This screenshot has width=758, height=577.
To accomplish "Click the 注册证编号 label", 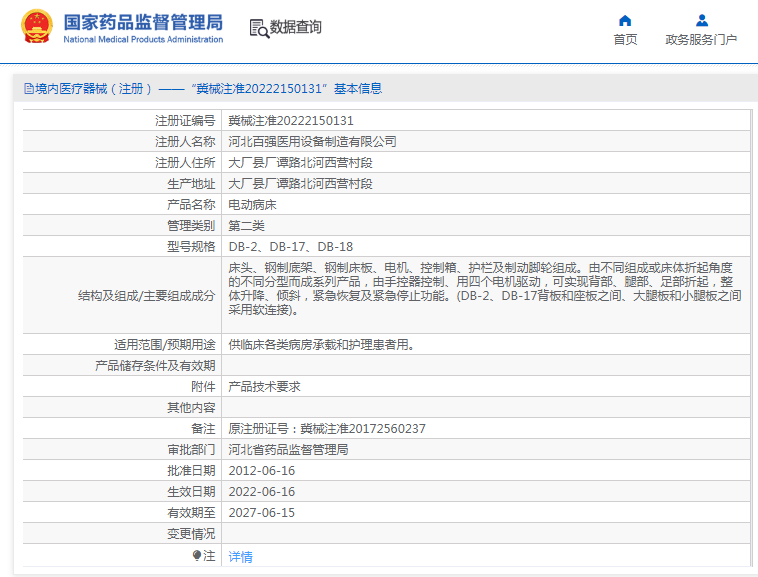I will click(185, 121).
